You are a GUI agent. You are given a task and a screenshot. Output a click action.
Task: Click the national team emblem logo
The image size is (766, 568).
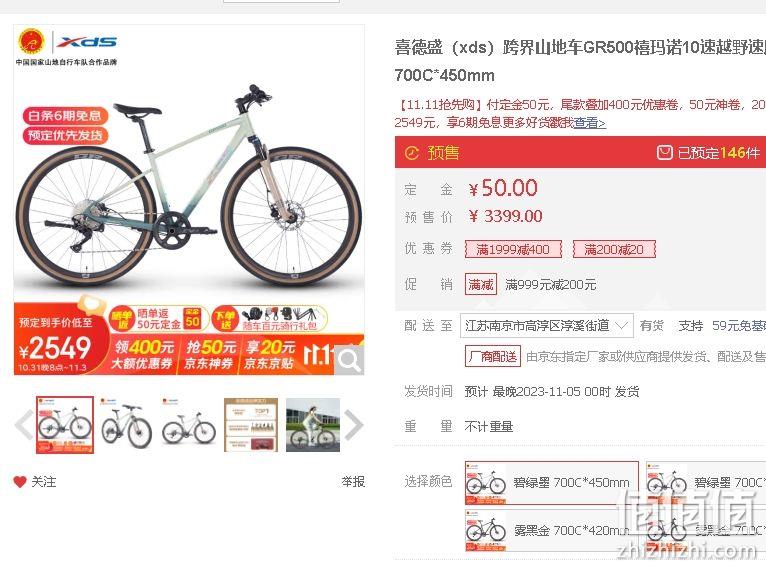[31, 42]
